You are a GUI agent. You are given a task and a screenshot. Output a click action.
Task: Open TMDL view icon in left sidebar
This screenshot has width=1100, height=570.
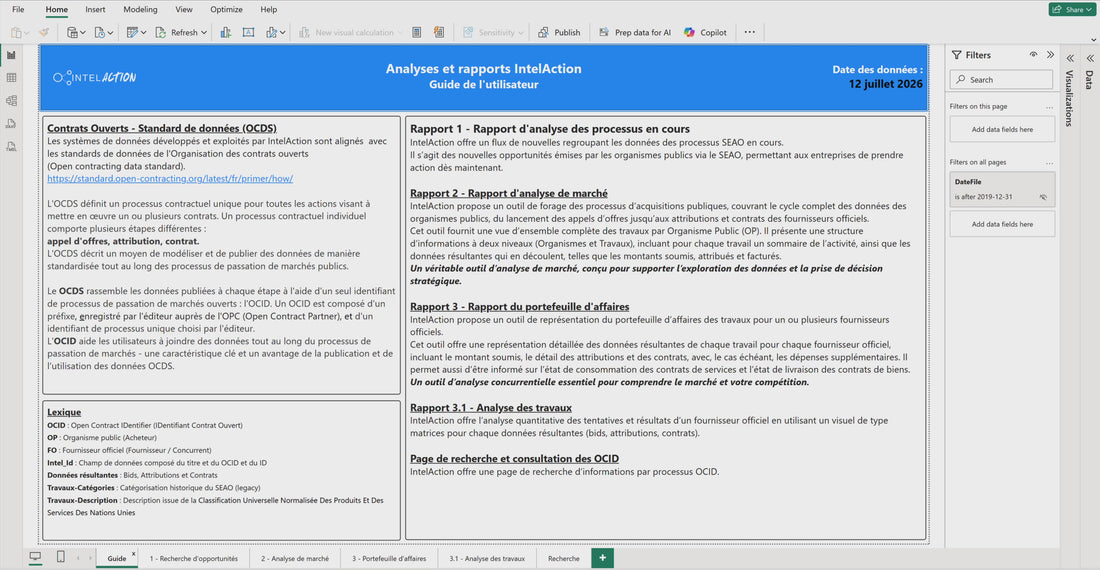[x=11, y=147]
